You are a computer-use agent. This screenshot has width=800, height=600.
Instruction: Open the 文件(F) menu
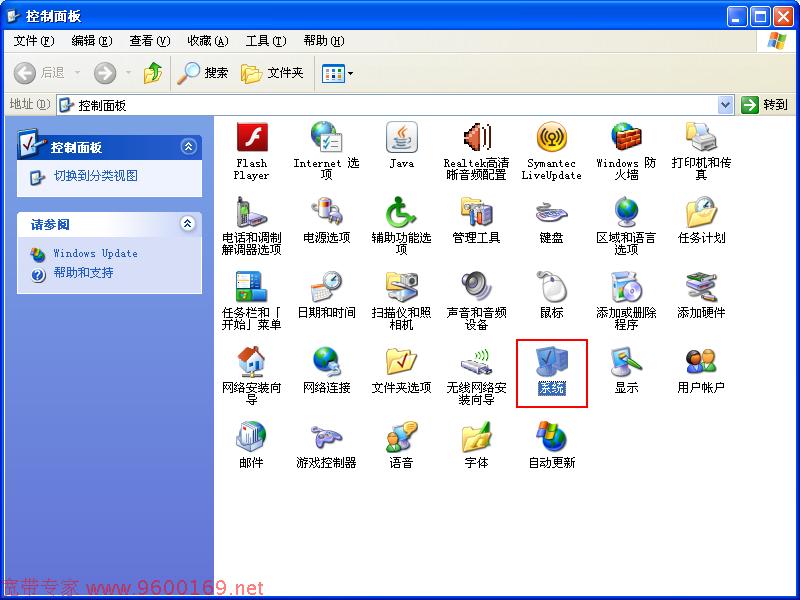point(34,41)
